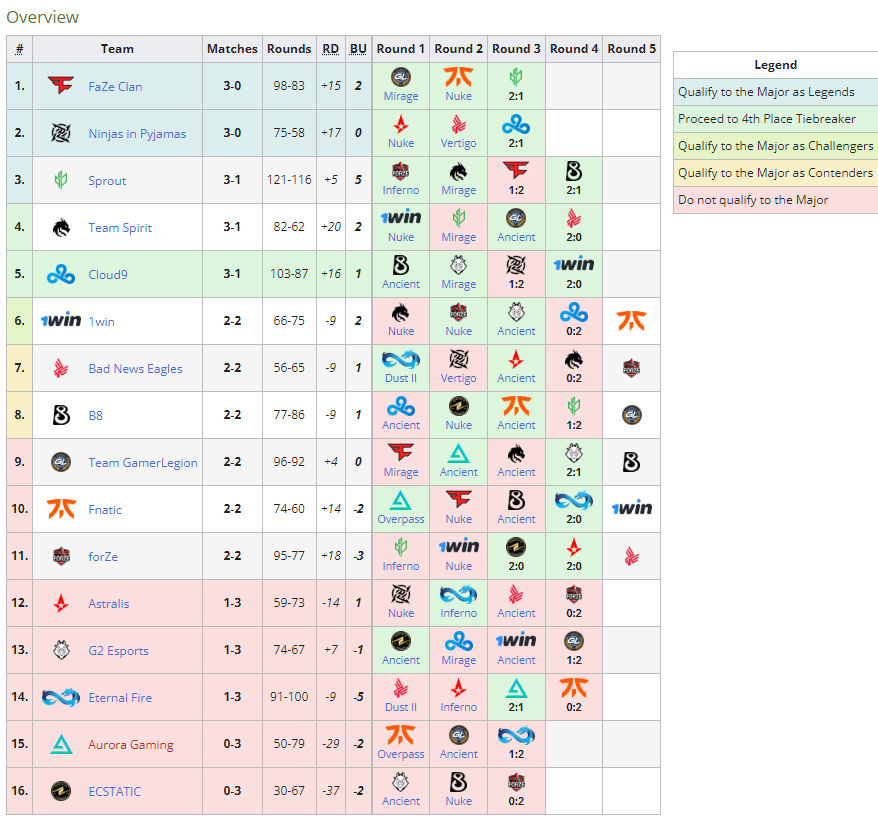Click the BU column header abbreviation
878x823 pixels.
click(358, 49)
